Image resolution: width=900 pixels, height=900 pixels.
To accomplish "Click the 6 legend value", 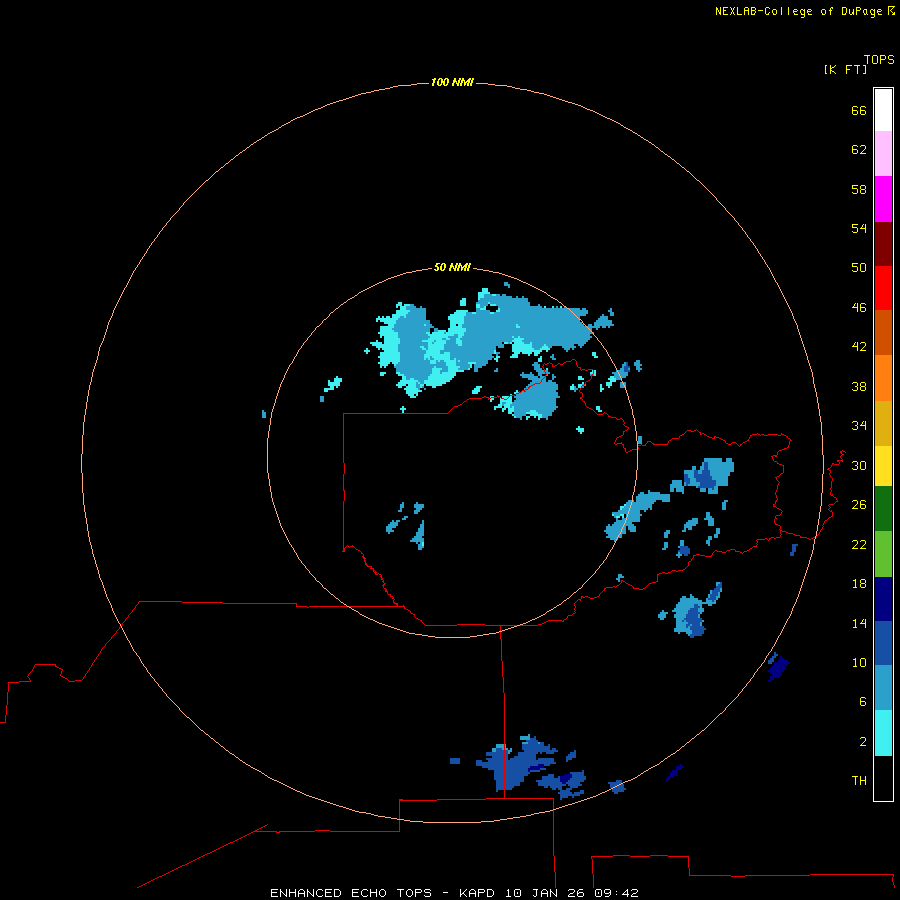I will coord(862,702).
